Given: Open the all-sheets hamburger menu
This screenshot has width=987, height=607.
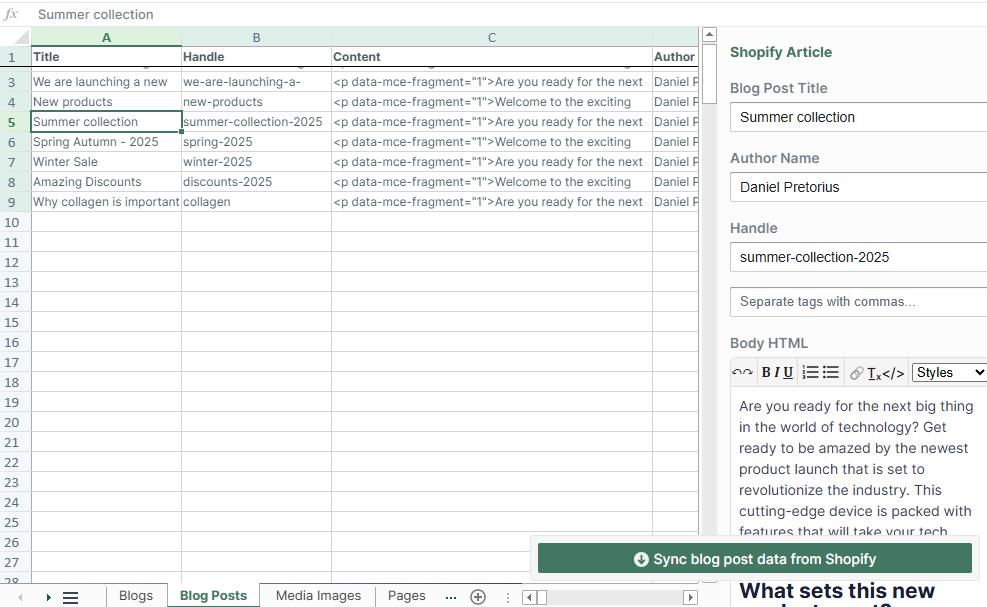Looking at the screenshot, I should 70,596.
